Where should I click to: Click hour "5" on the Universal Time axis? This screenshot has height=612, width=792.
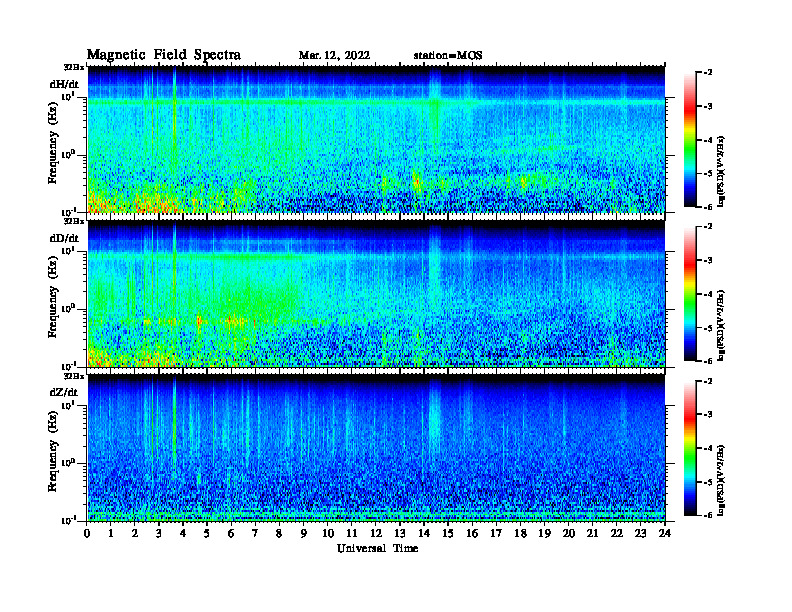(x=207, y=534)
